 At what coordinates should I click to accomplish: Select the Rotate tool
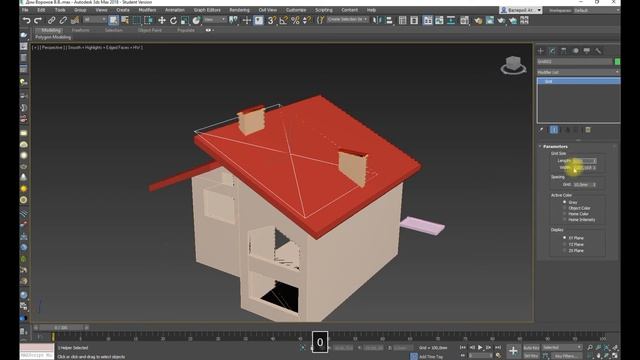173,20
